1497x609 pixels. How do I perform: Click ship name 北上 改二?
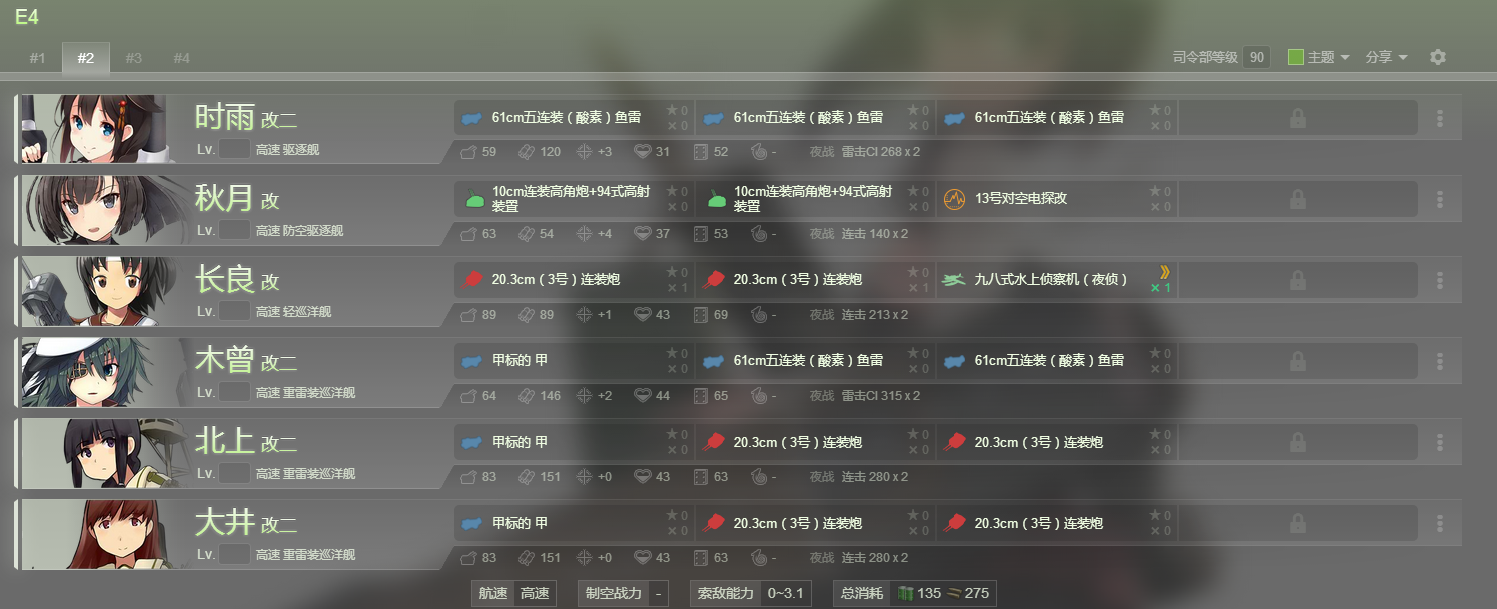246,442
